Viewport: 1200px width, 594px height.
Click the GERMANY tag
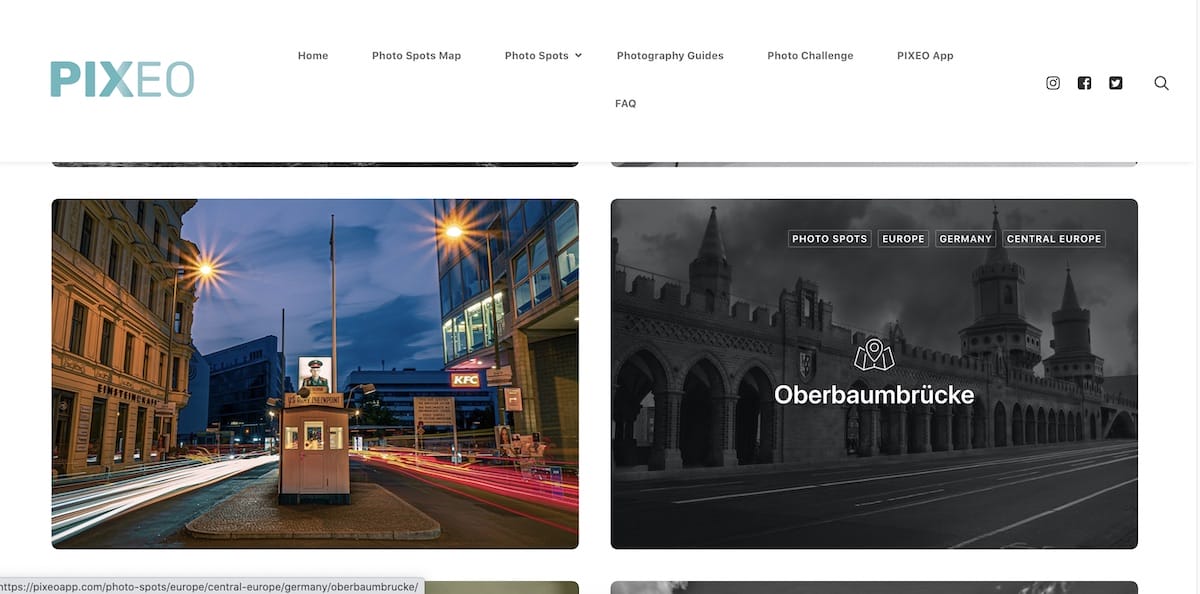pyautogui.click(x=966, y=239)
